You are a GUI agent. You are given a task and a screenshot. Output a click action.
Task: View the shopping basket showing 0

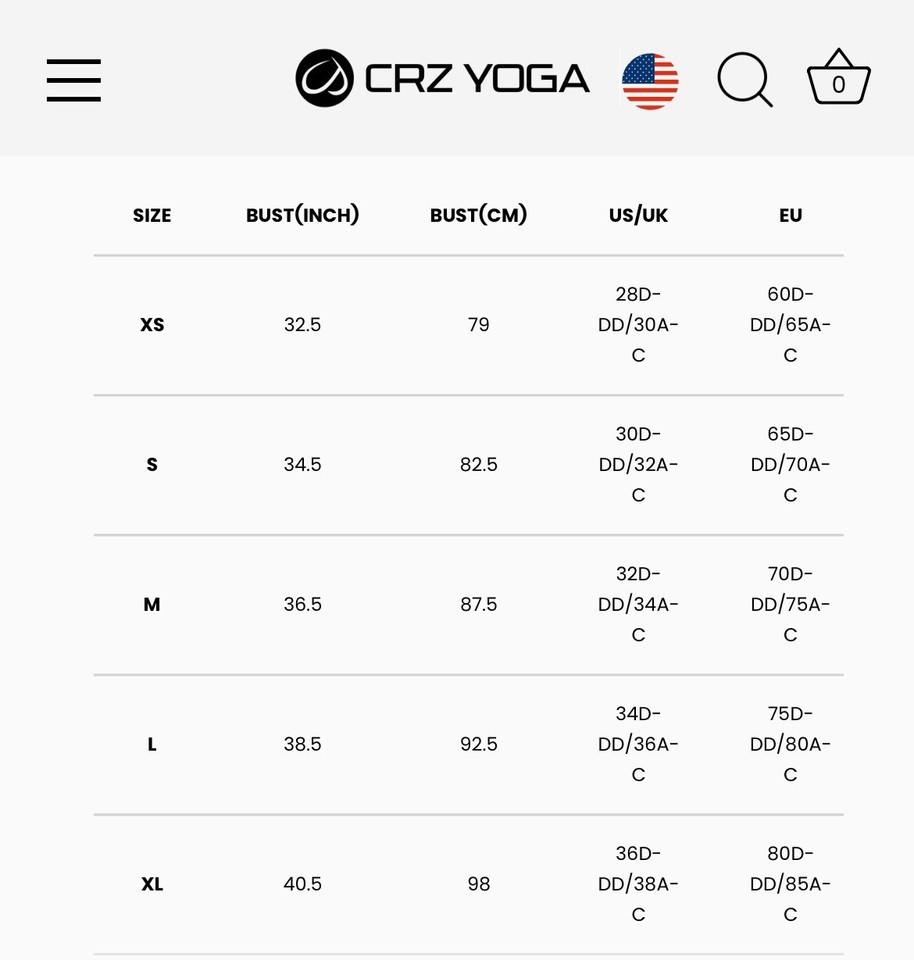tap(839, 77)
